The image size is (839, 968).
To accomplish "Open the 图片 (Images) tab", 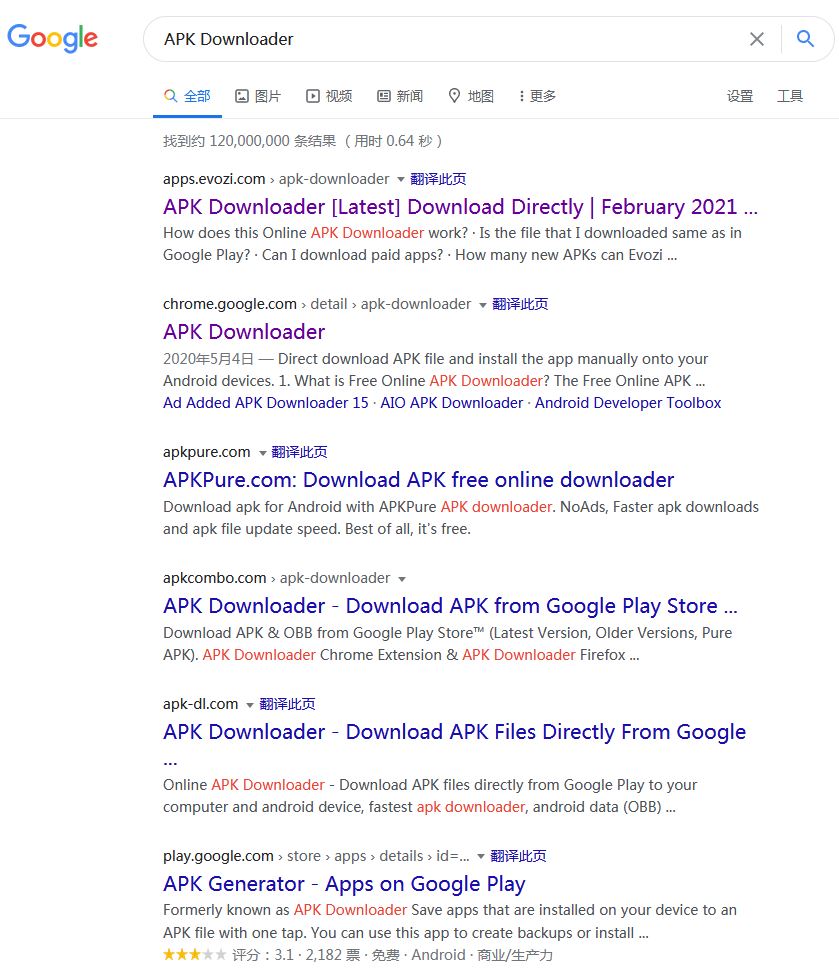I will coord(258,96).
